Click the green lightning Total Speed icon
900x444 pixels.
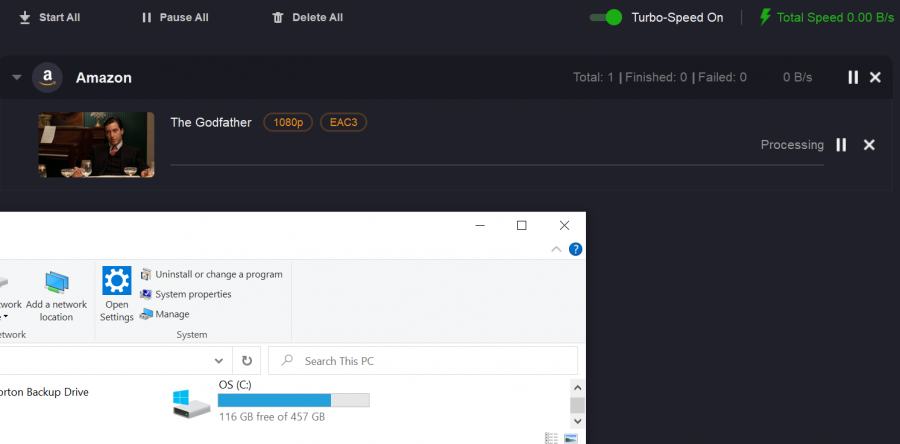click(x=765, y=17)
